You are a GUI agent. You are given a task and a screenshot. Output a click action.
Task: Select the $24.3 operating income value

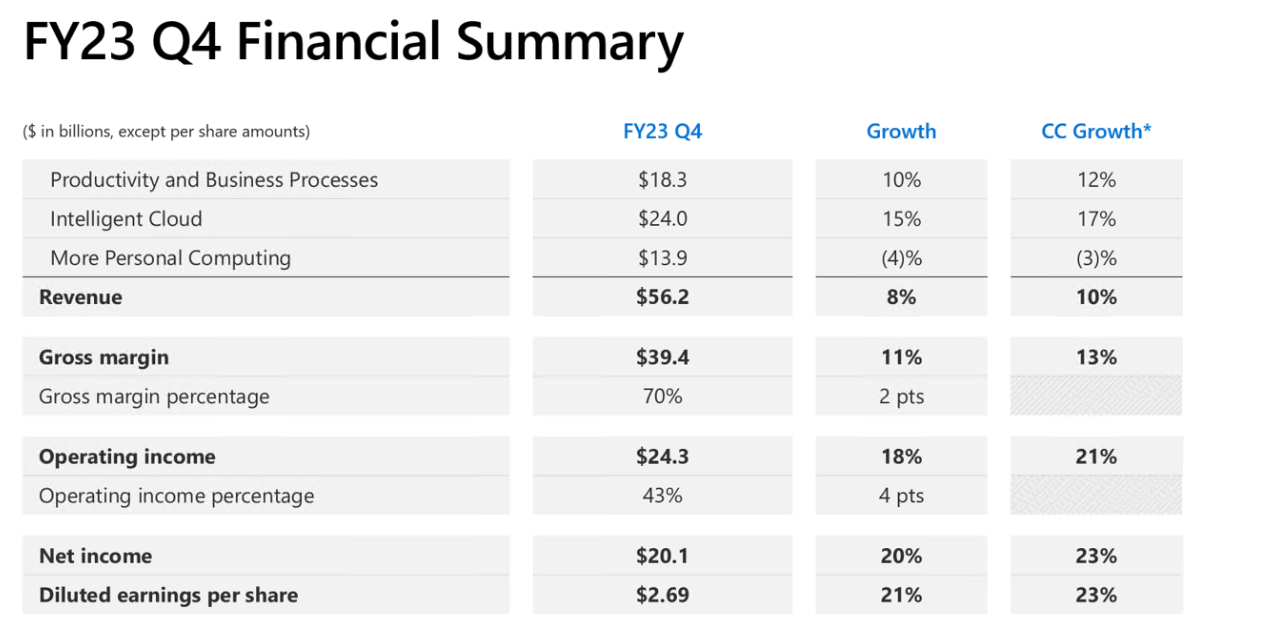point(662,457)
